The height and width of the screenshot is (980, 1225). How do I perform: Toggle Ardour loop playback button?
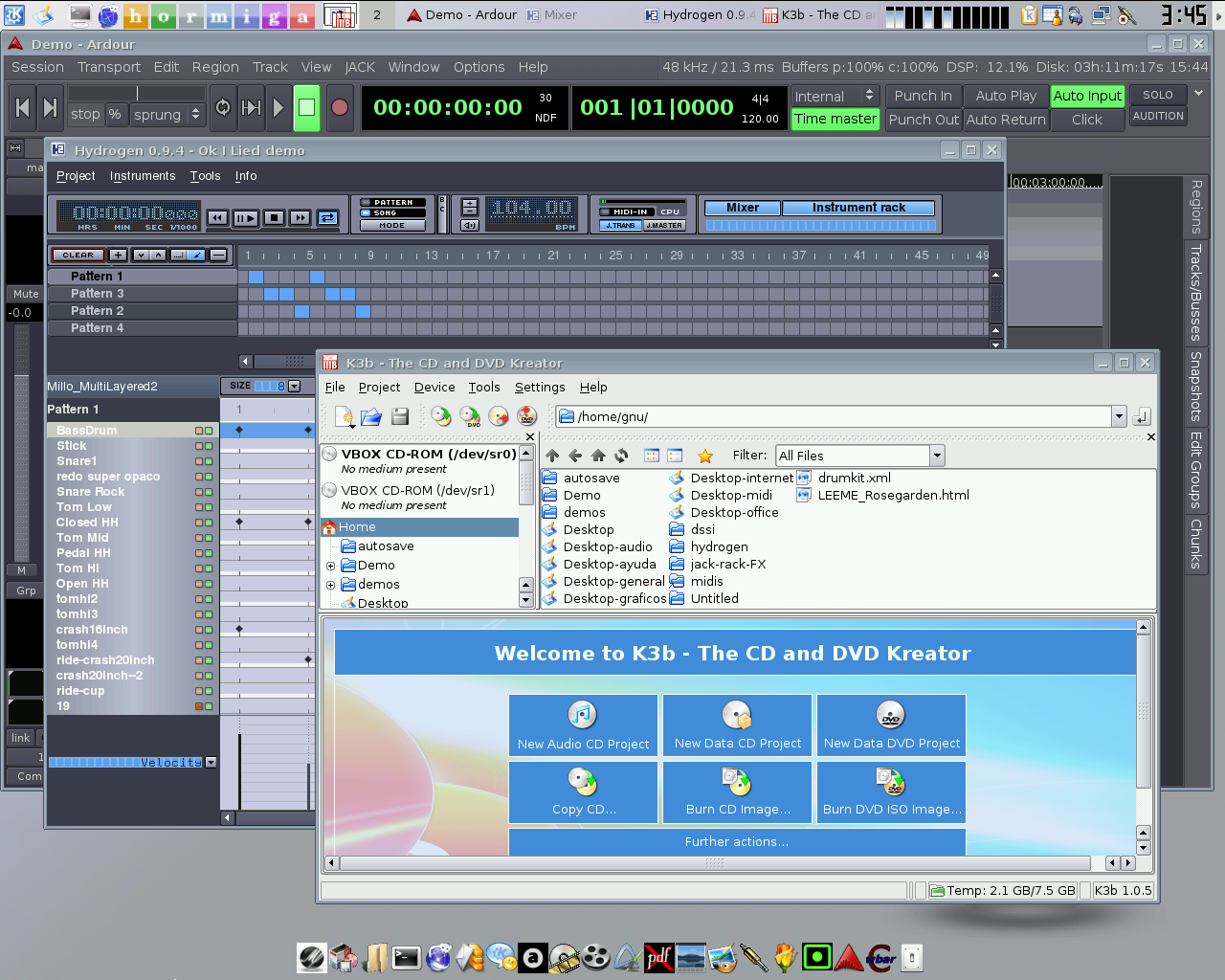tap(223, 108)
